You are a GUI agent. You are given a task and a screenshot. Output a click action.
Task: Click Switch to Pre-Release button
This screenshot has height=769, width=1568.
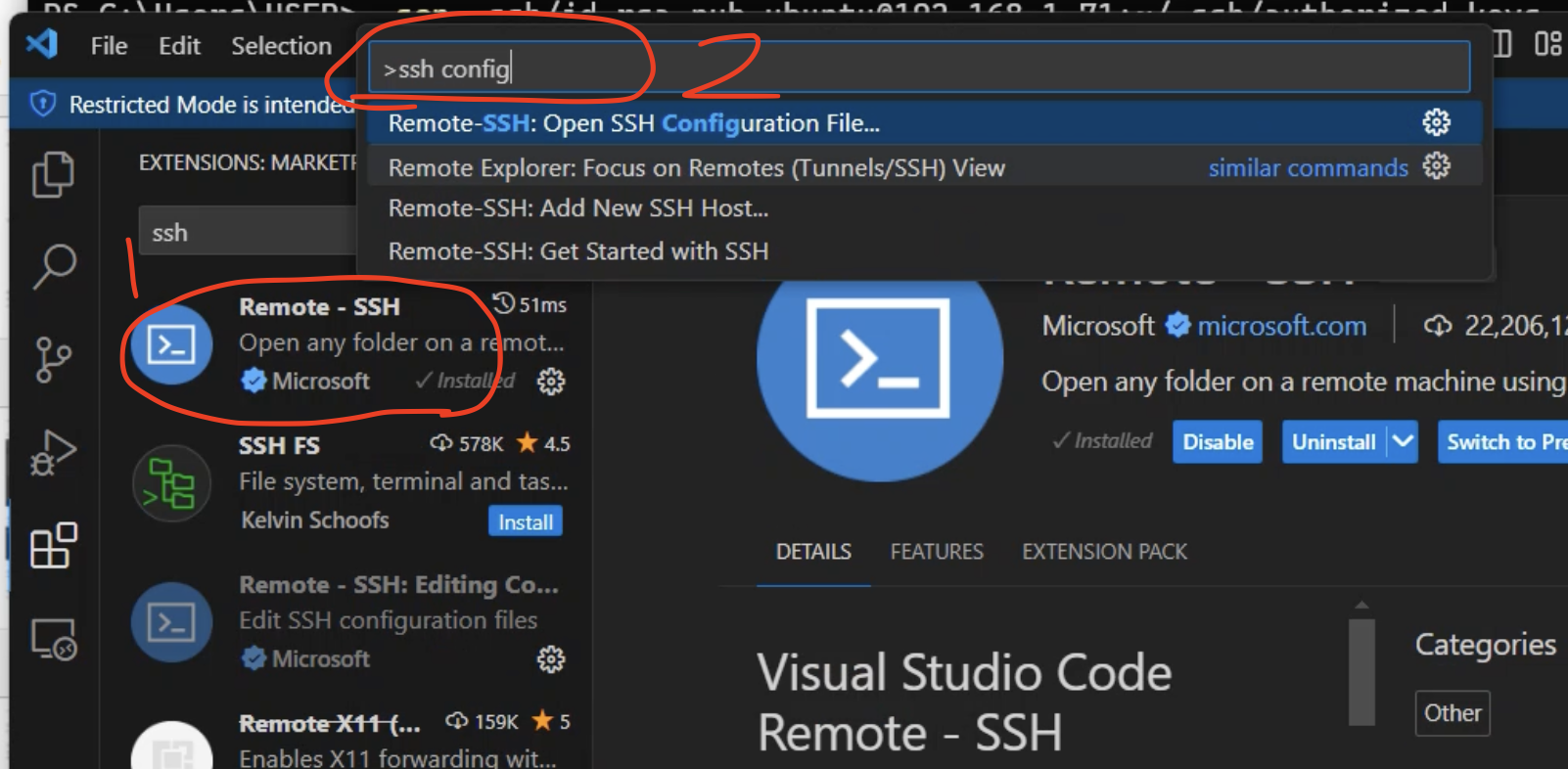point(1503,442)
